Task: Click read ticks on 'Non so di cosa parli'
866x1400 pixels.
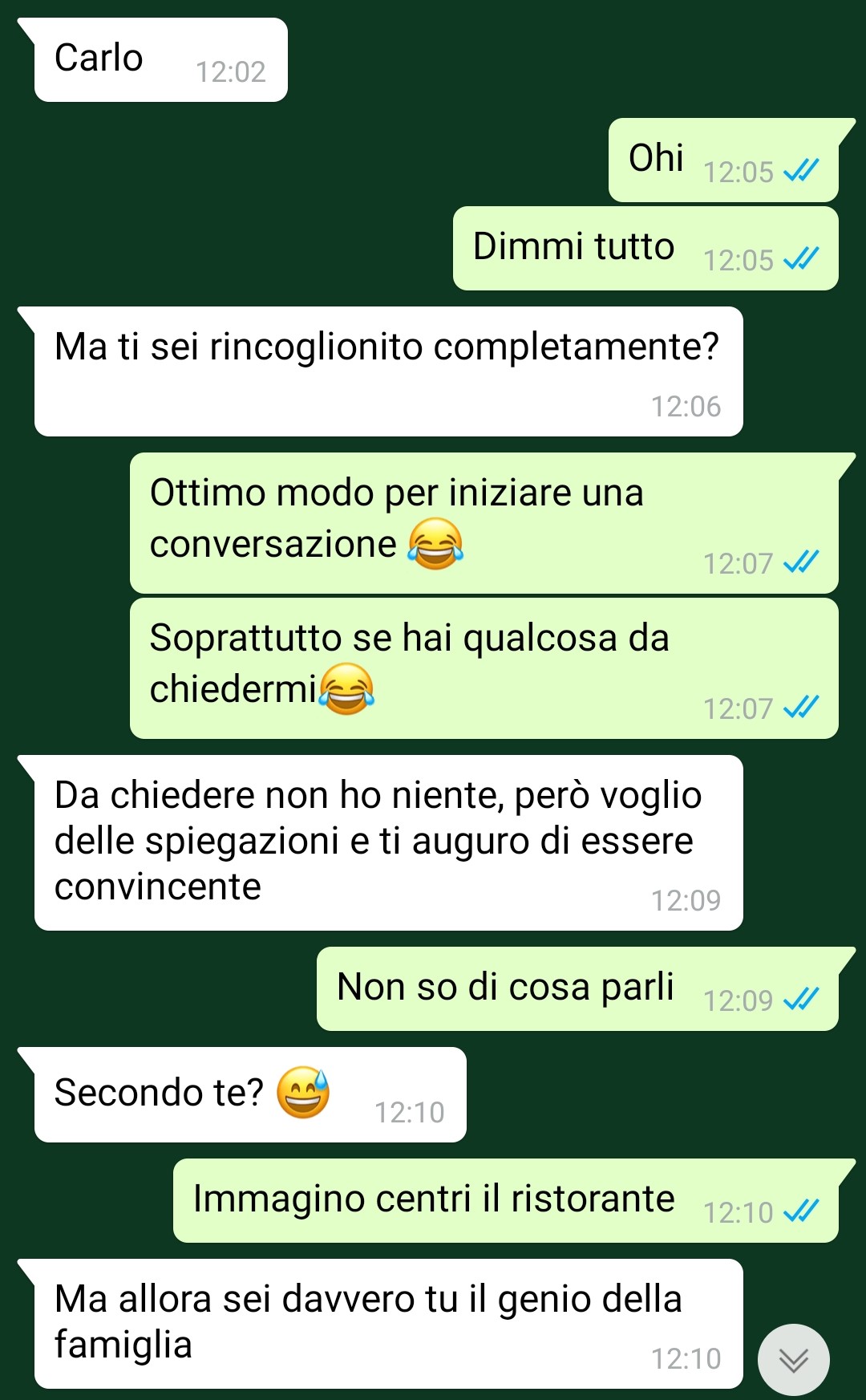Action: [x=800, y=999]
